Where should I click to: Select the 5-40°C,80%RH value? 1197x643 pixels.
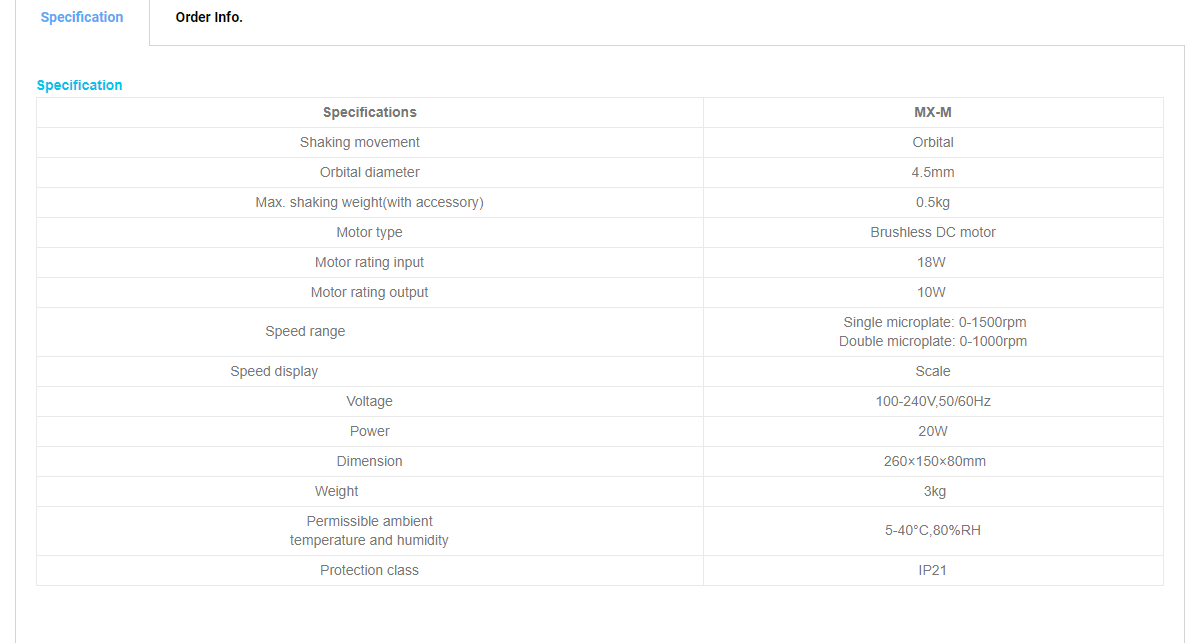click(x=933, y=530)
